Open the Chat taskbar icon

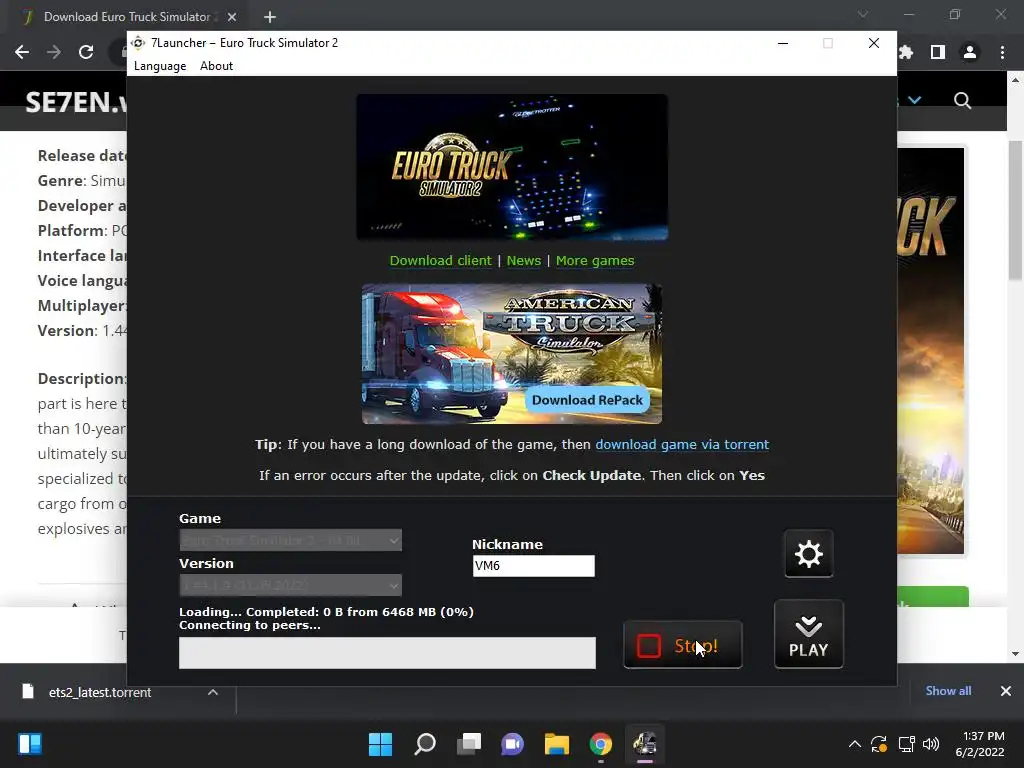point(513,744)
